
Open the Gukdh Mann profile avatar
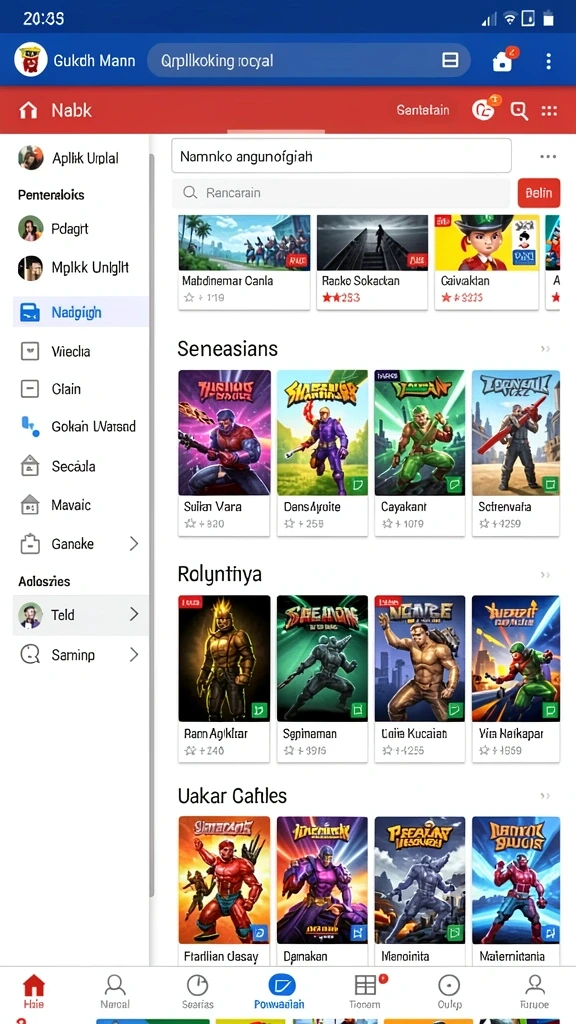(29, 61)
